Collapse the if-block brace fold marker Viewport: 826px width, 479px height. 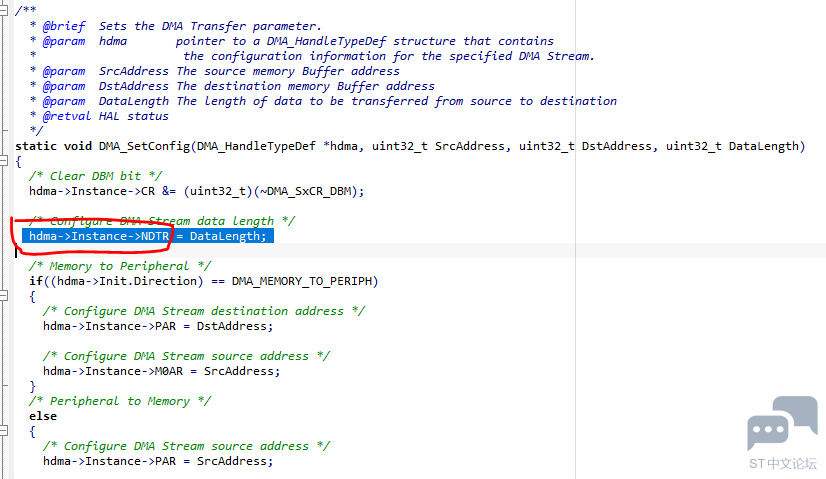(3, 296)
